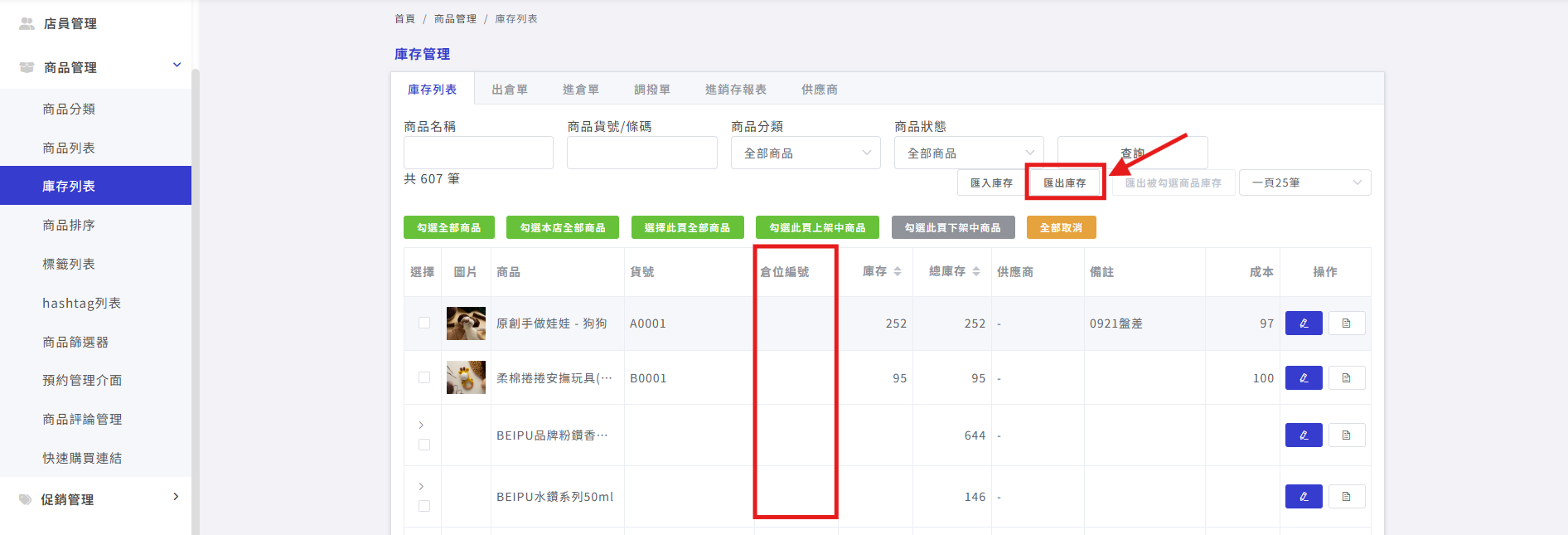Screen dimensions: 1568x535
Task: Click the 原創手做娃娃 product thumbnail
Action: point(466,323)
